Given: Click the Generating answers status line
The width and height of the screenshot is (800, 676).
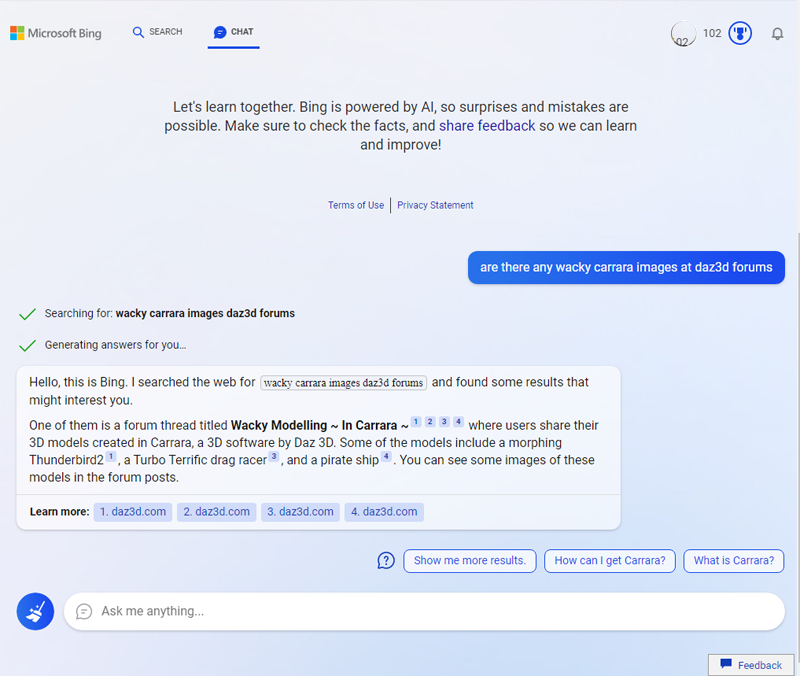Looking at the screenshot, I should point(103,345).
